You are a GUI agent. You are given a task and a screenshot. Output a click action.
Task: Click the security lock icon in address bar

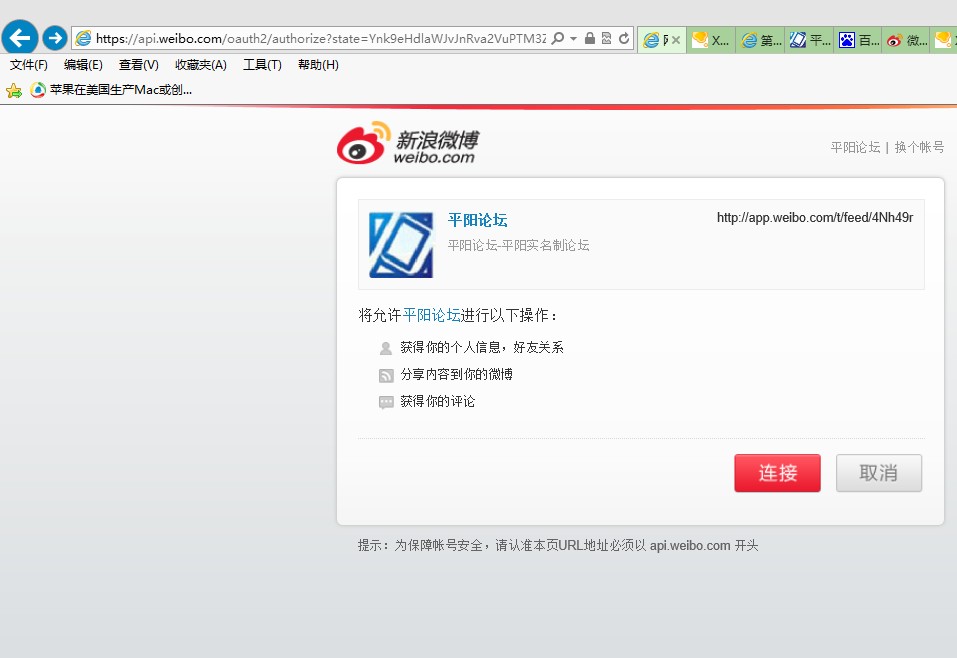tap(590, 38)
